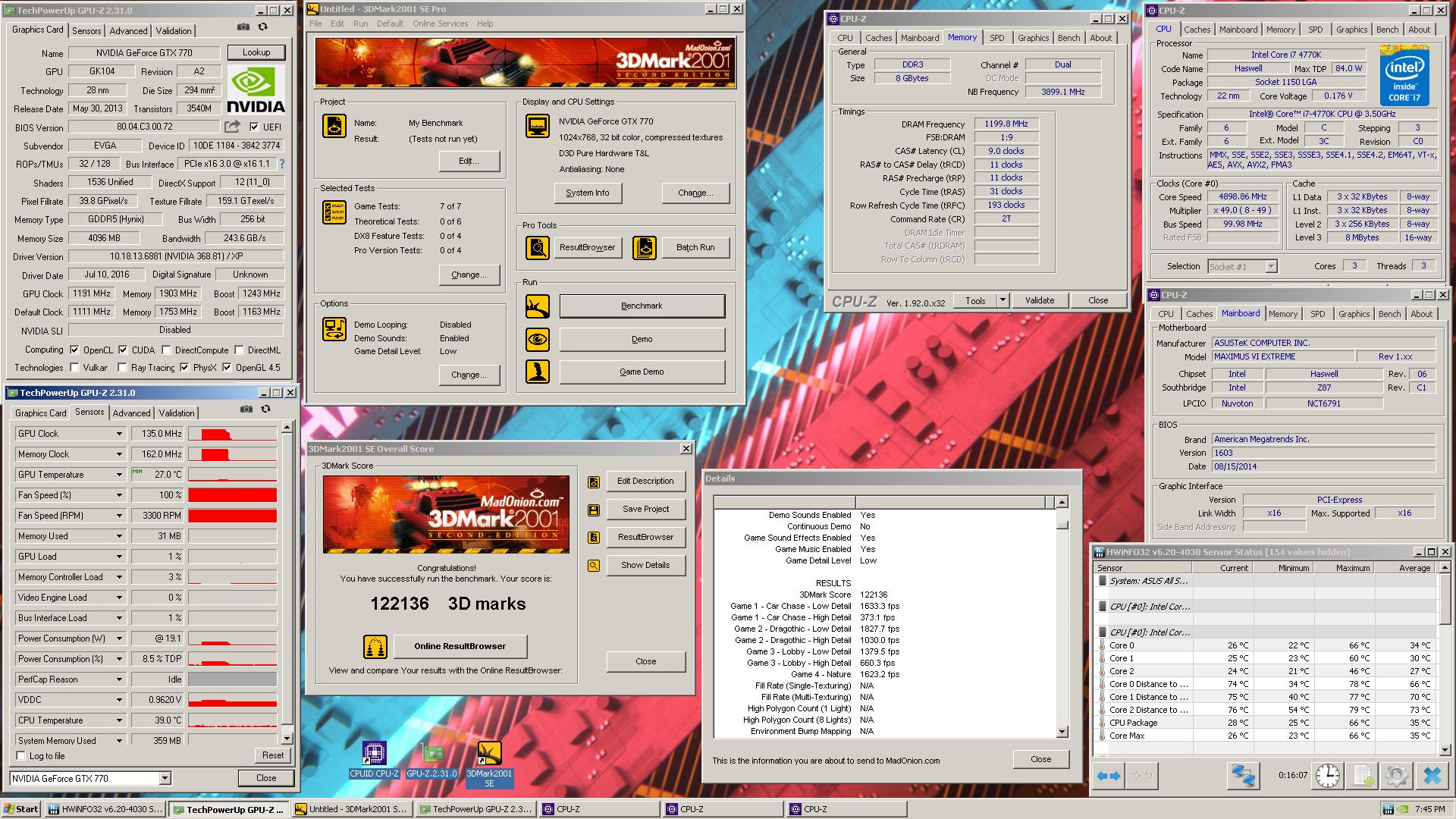Click Reset button in GPU-Z Sensors
The image size is (1456, 819).
(273, 755)
